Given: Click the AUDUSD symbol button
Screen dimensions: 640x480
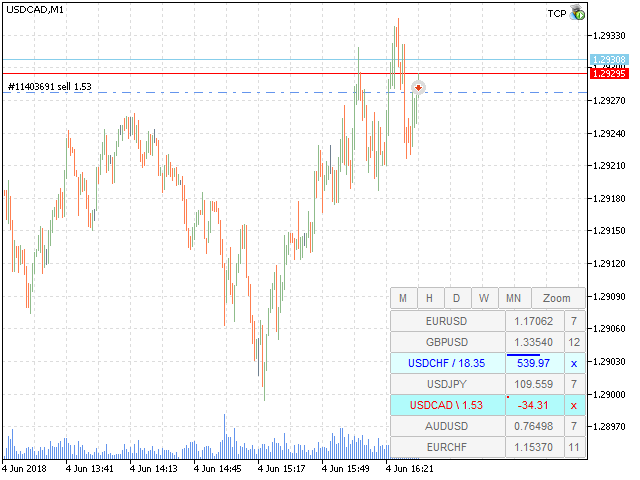Looking at the screenshot, I should [x=447, y=426].
